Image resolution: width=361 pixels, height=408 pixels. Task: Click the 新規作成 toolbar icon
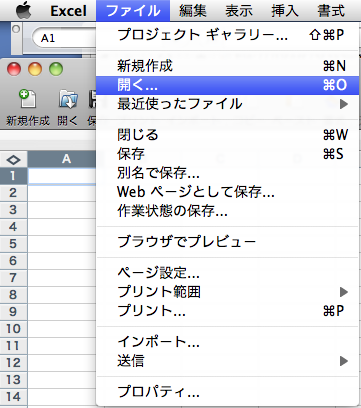tap(28, 99)
